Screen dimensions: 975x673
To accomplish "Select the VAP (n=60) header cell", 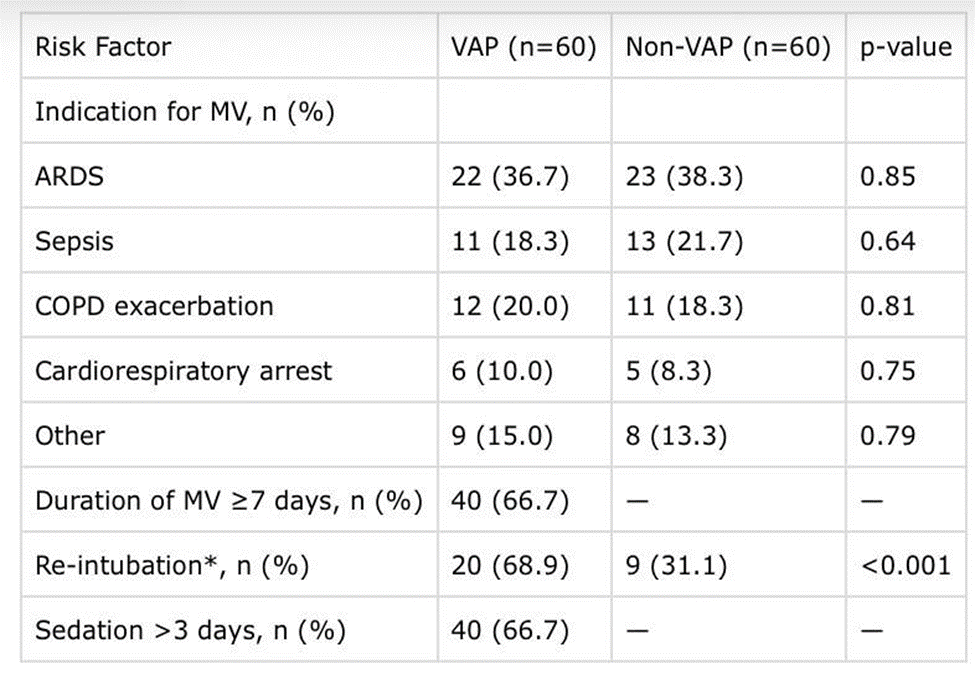I will coord(524,47).
